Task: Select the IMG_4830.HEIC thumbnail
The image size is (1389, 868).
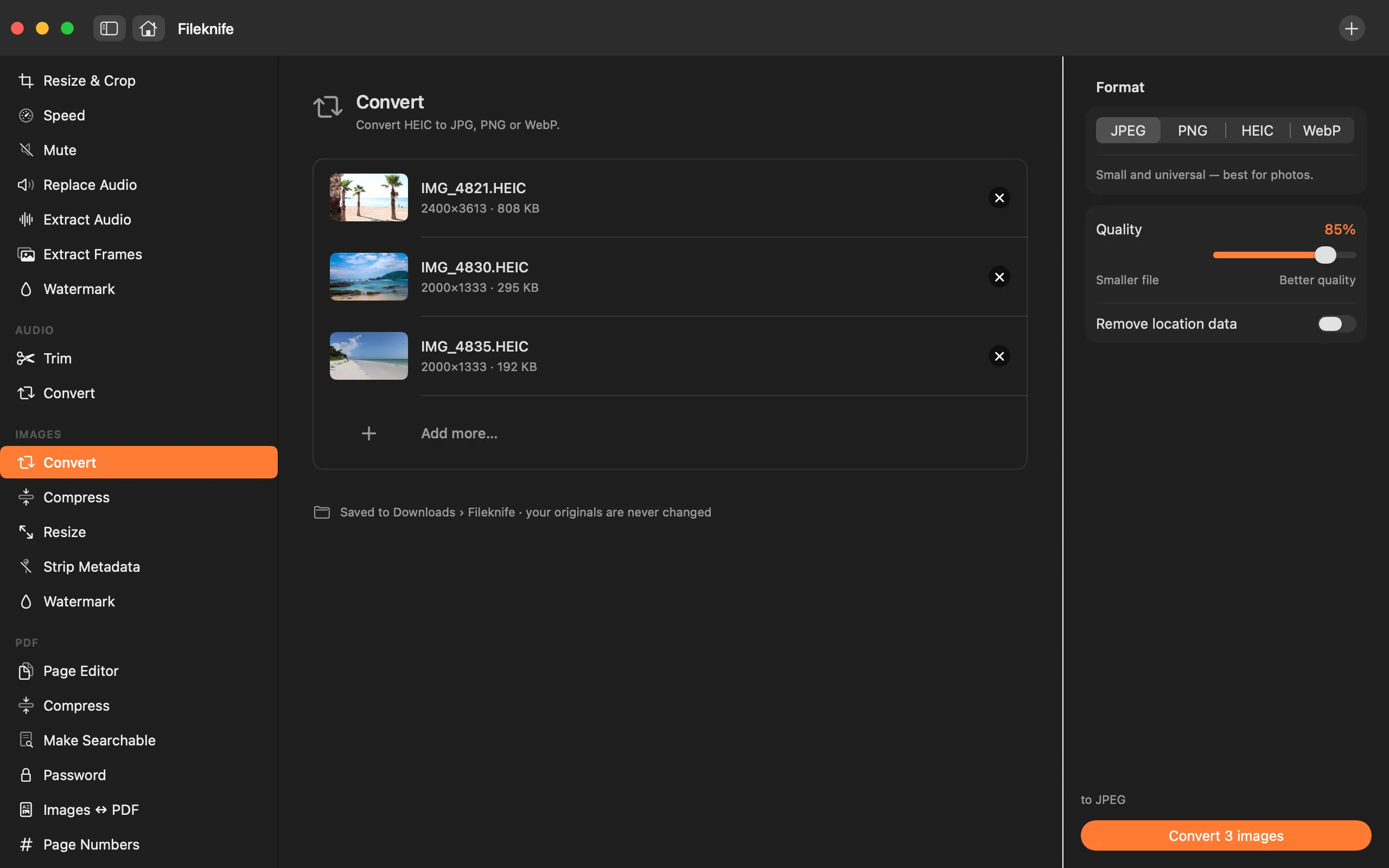Action: (368, 277)
